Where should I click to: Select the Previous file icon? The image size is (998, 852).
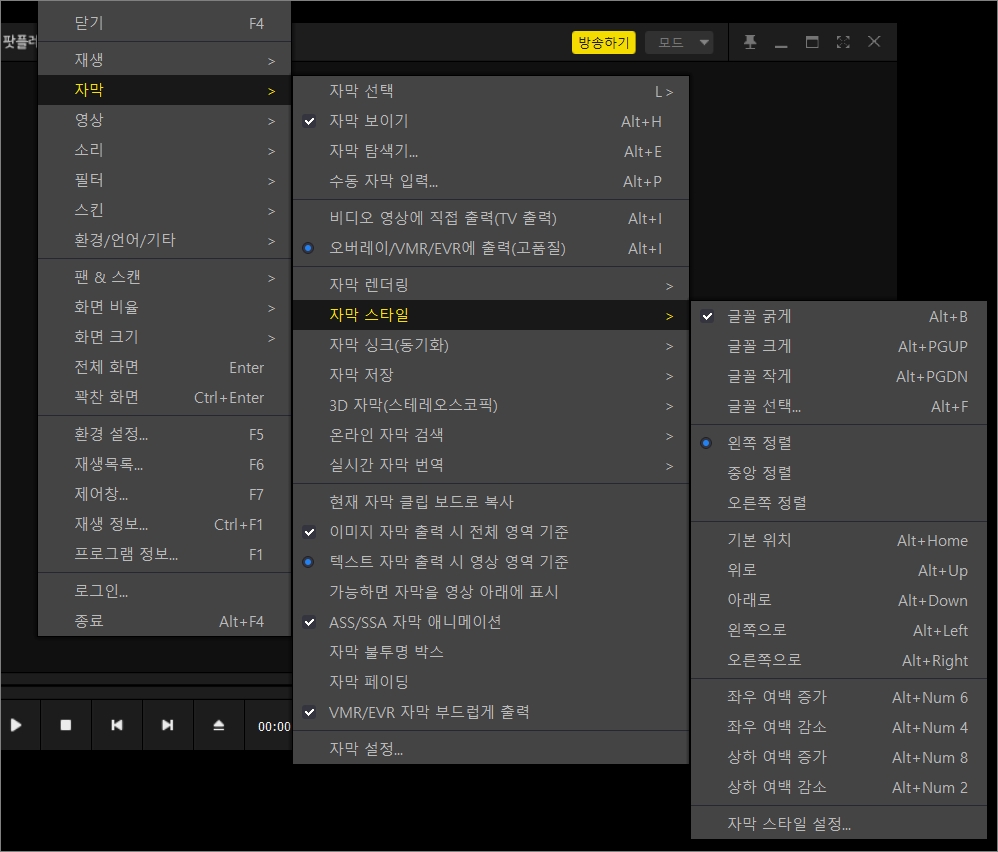click(117, 725)
